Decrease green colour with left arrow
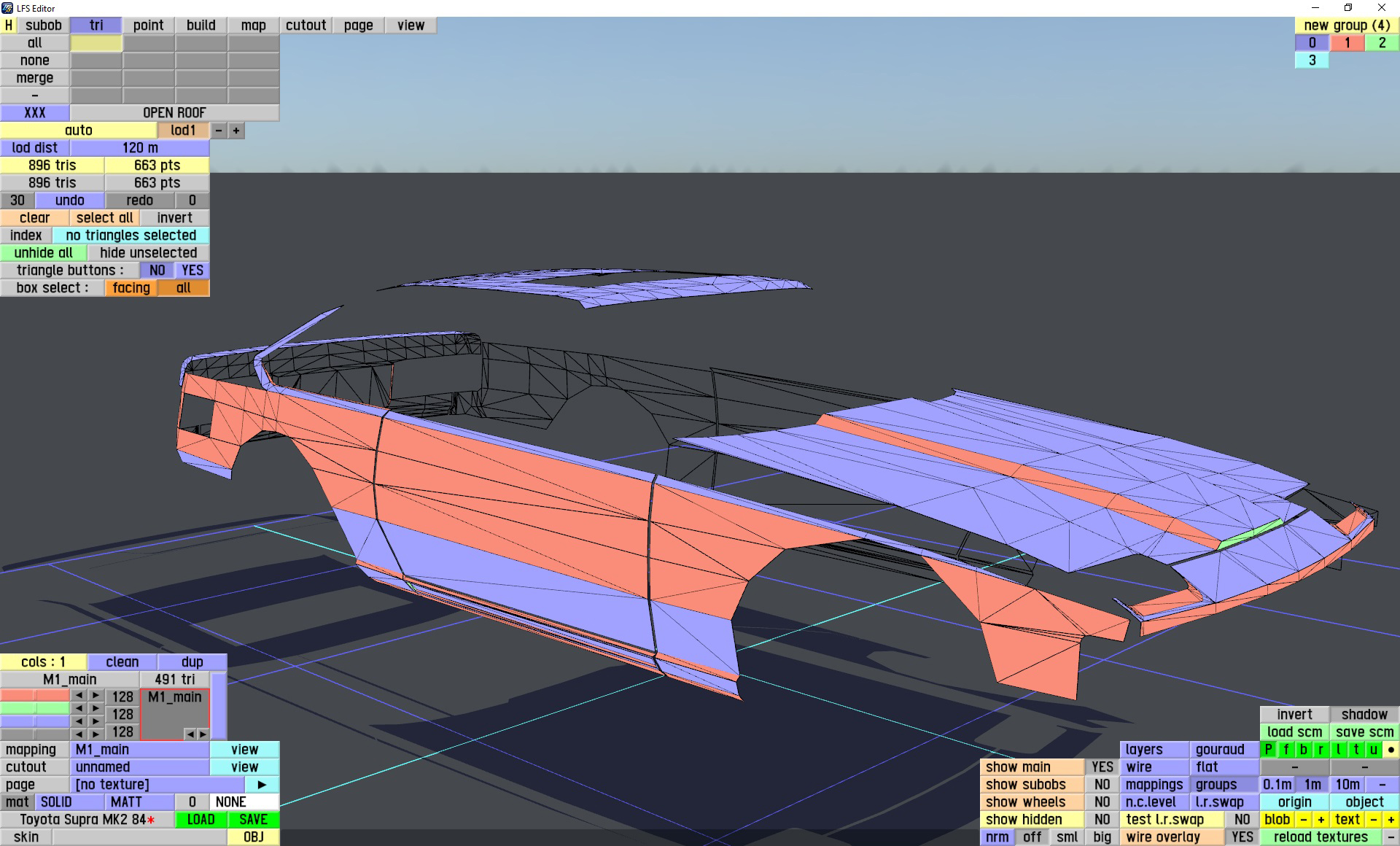 [79, 708]
